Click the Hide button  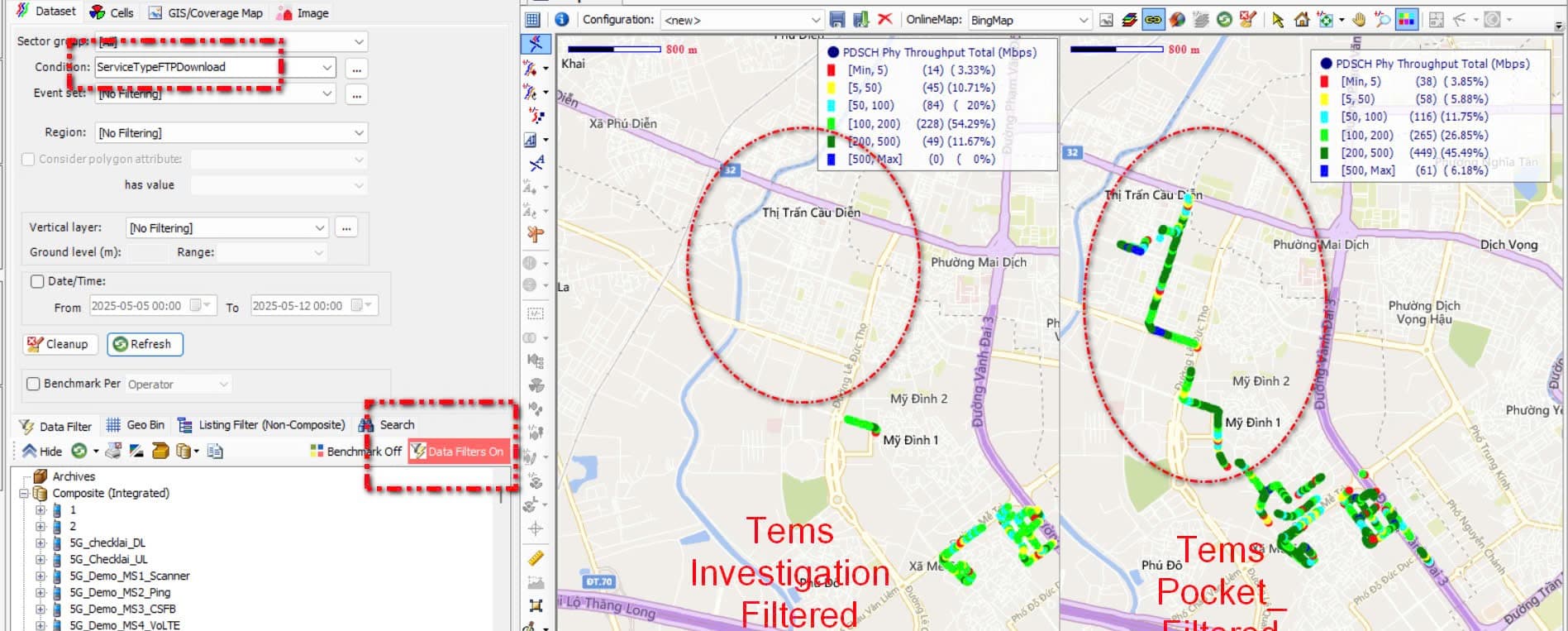(x=42, y=451)
